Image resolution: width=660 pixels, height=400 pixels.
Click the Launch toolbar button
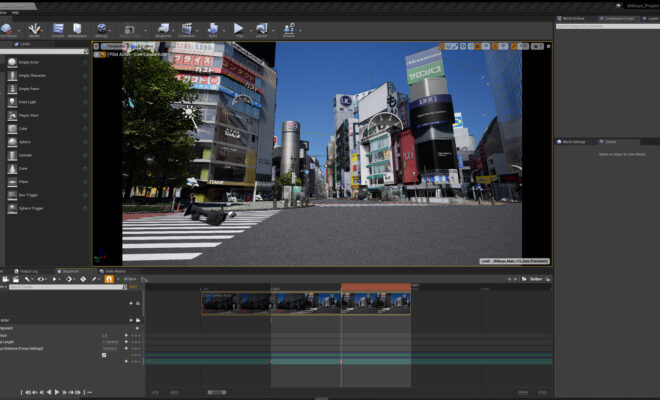[x=262, y=30]
